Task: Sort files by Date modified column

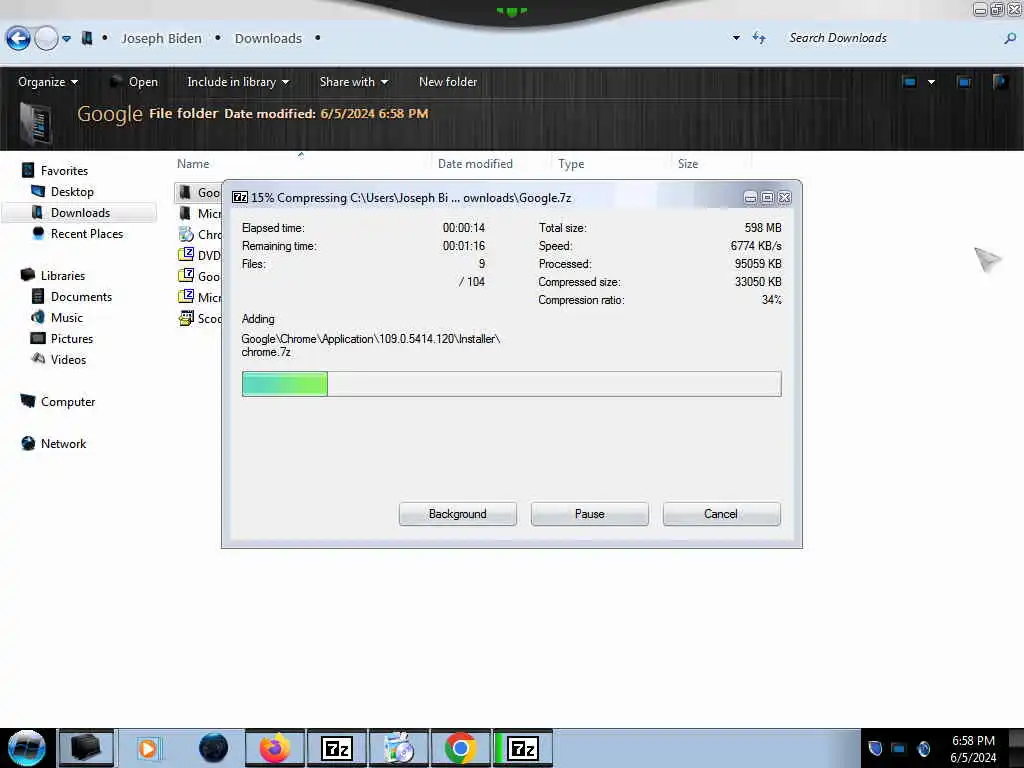Action: pyautogui.click(x=475, y=164)
